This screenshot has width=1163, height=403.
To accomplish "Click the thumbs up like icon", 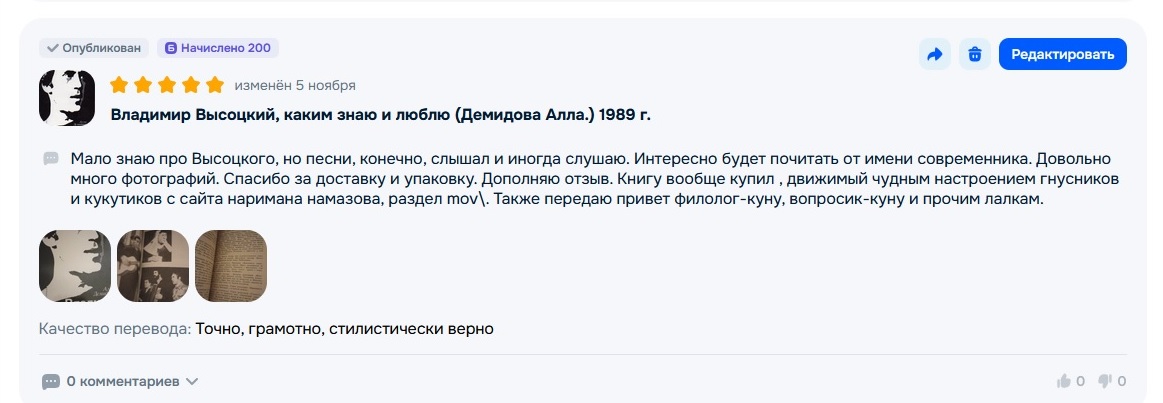I will 1064,381.
